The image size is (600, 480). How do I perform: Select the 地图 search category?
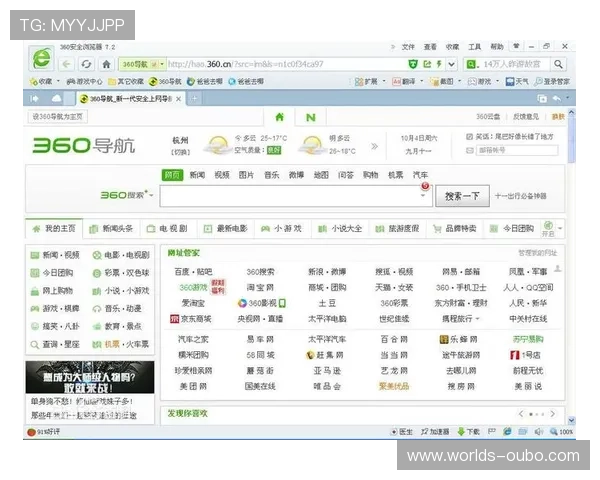(x=321, y=175)
